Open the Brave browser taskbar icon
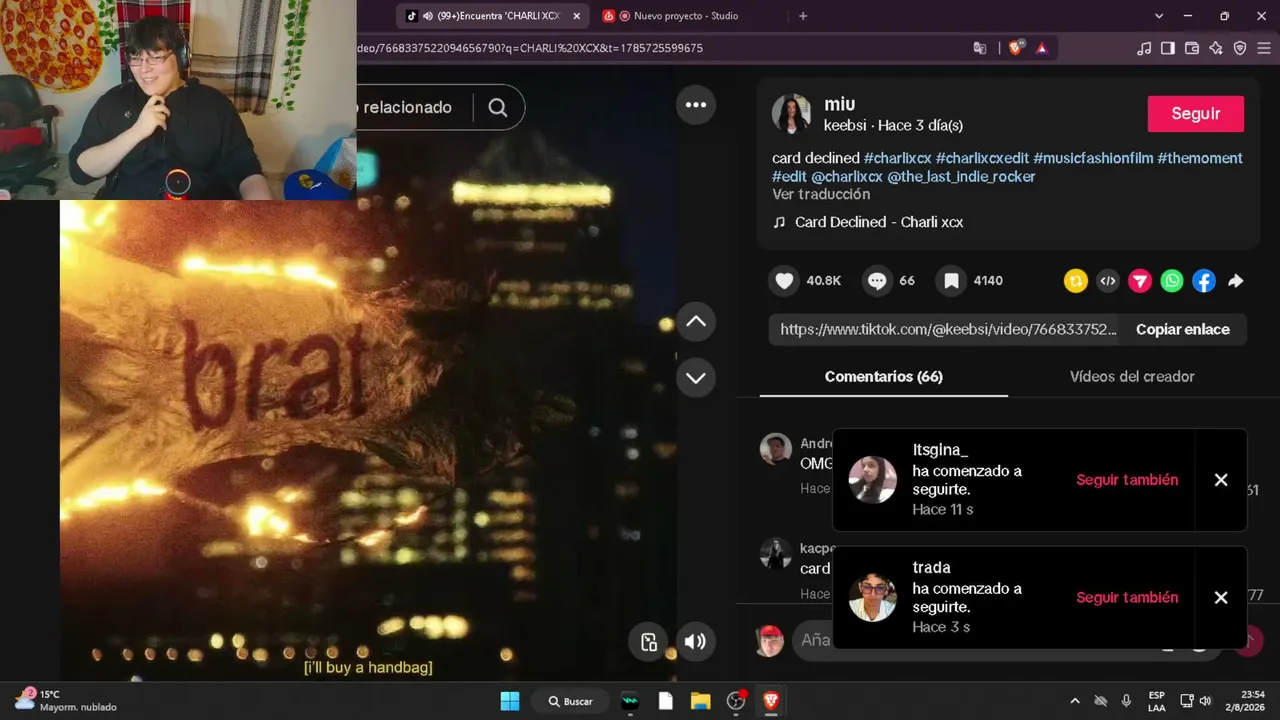This screenshot has height=720, width=1280. coord(770,701)
